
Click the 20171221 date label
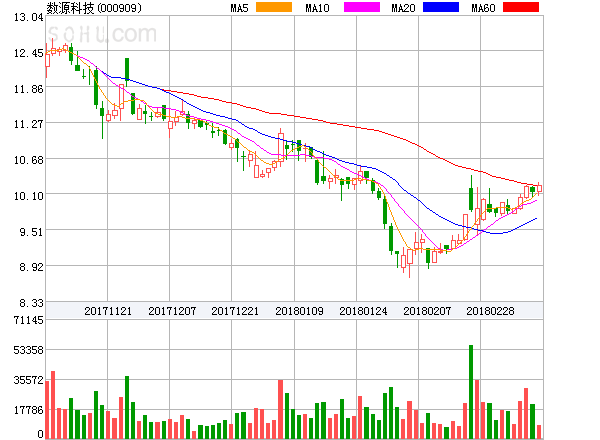tap(235, 311)
